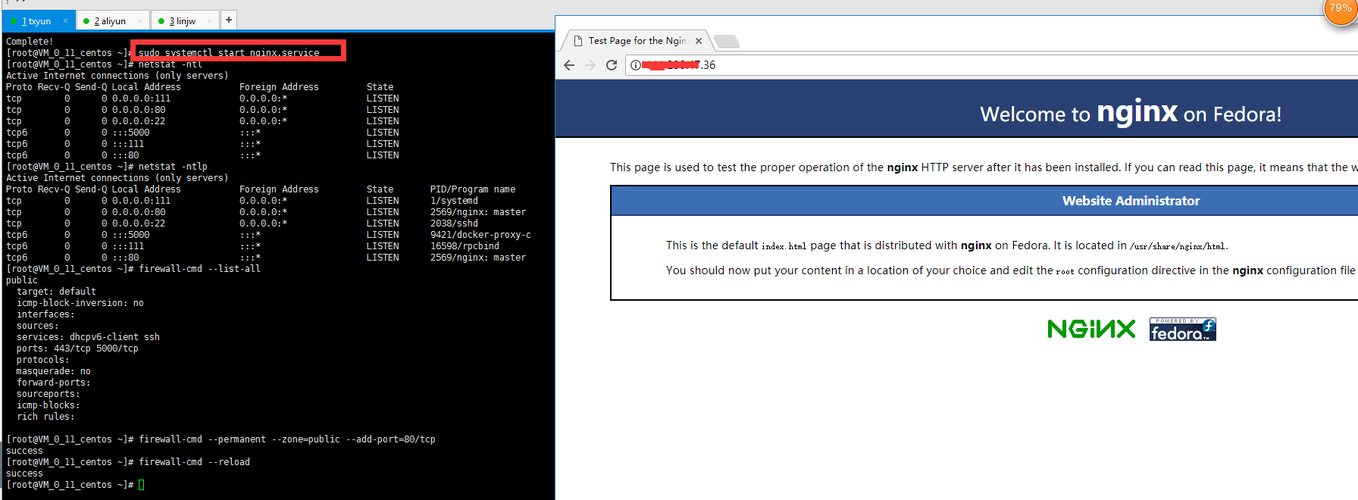This screenshot has height=500, width=1358.
Task: Click the 16598/rpcbind entry
Action: point(470,246)
